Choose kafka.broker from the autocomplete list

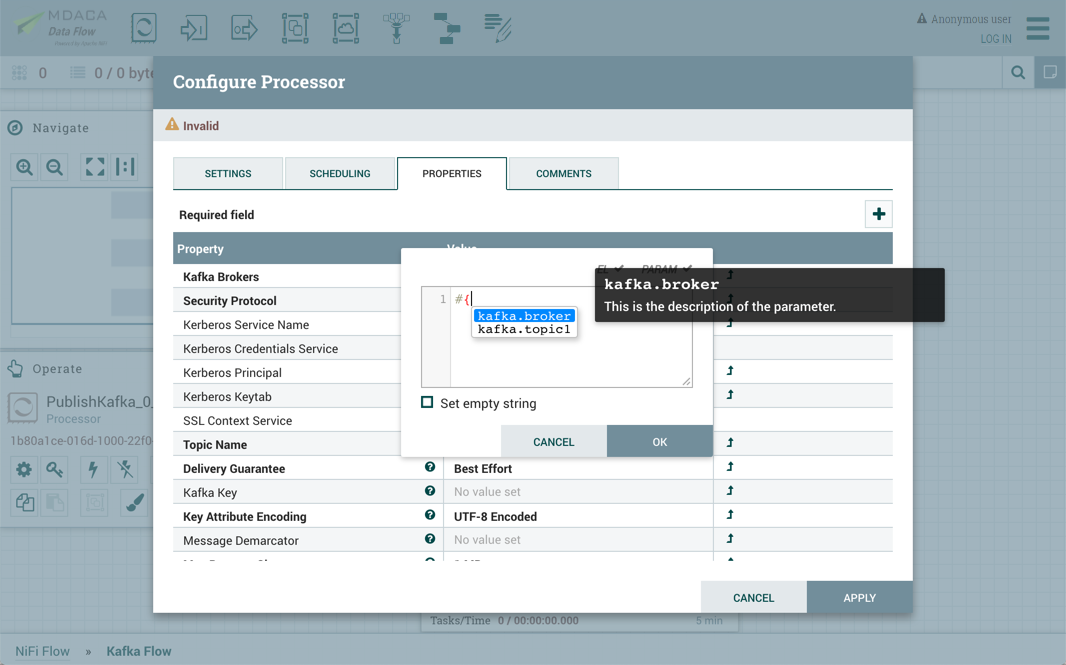coord(524,316)
